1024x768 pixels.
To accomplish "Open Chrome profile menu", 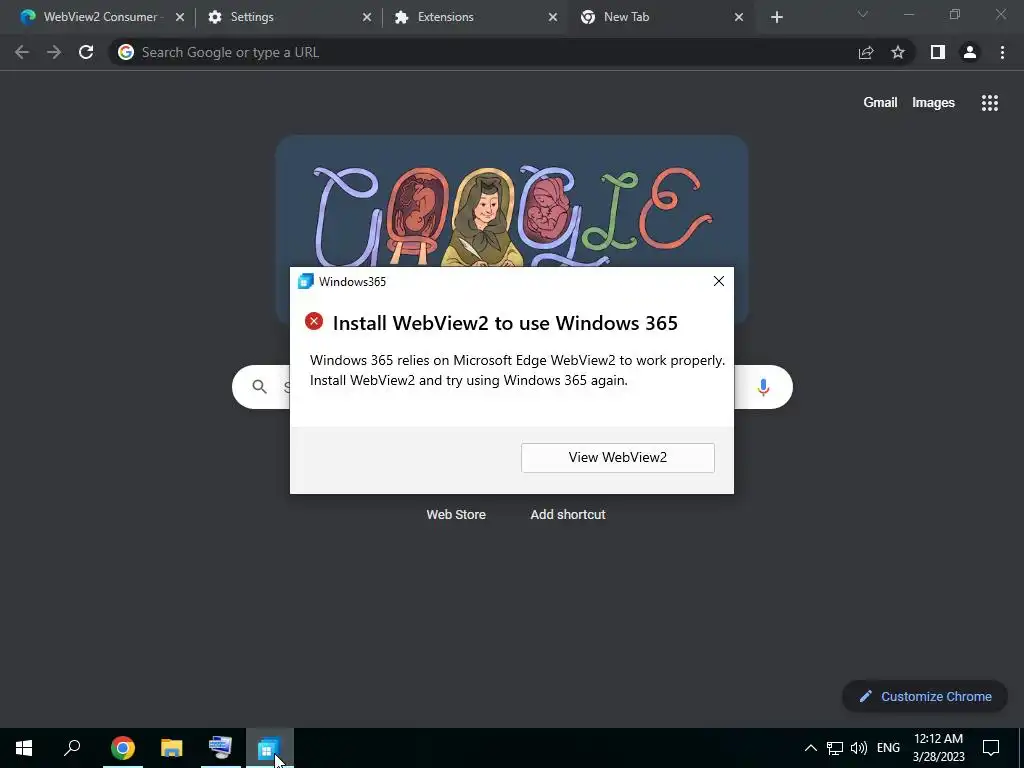I will pos(970,52).
